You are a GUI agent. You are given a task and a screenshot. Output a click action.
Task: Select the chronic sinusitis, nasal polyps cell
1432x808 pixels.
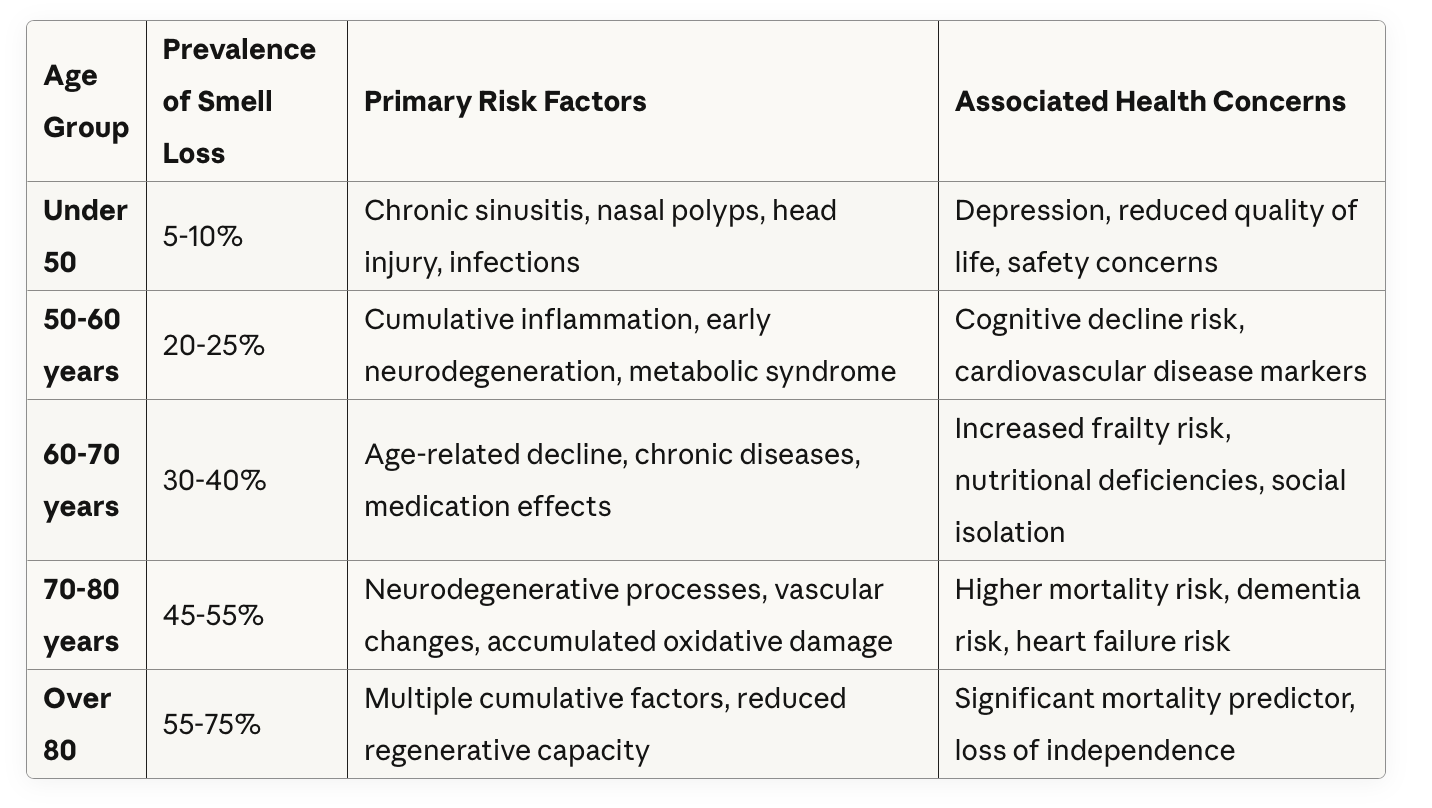tap(600, 236)
